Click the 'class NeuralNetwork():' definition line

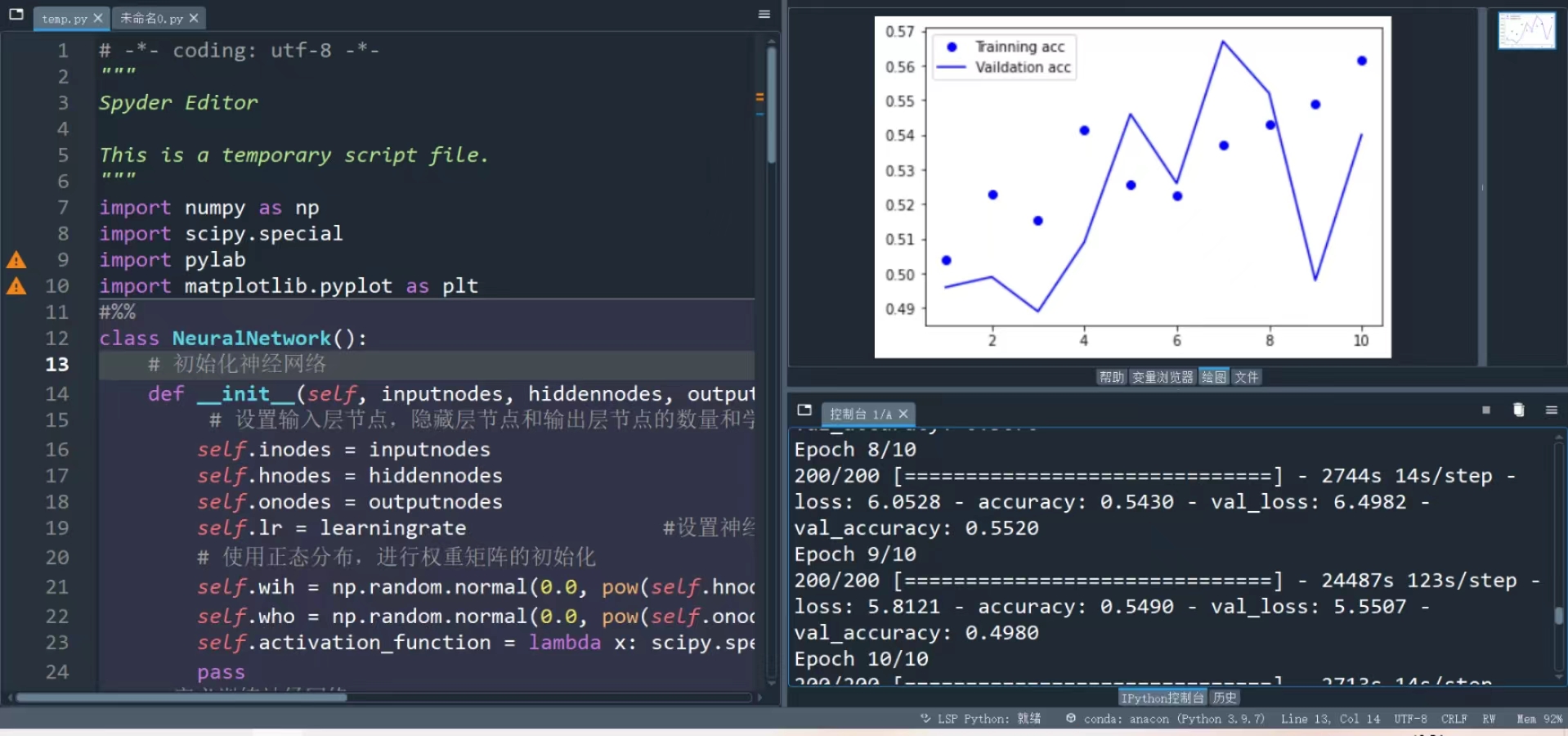pyautogui.click(x=233, y=339)
